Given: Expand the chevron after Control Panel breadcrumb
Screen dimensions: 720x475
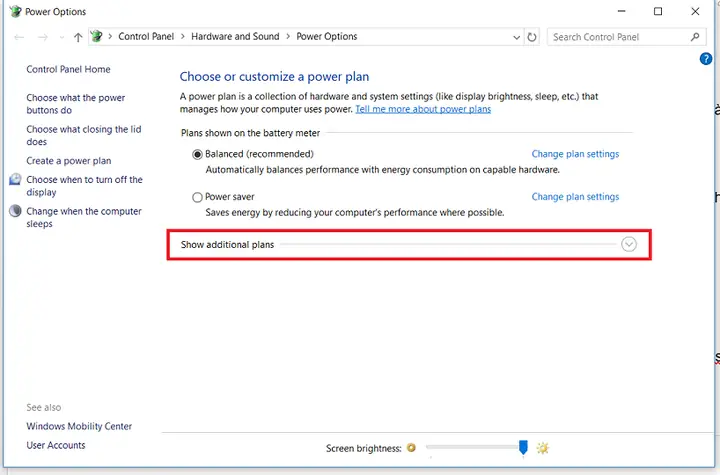Looking at the screenshot, I should (183, 37).
